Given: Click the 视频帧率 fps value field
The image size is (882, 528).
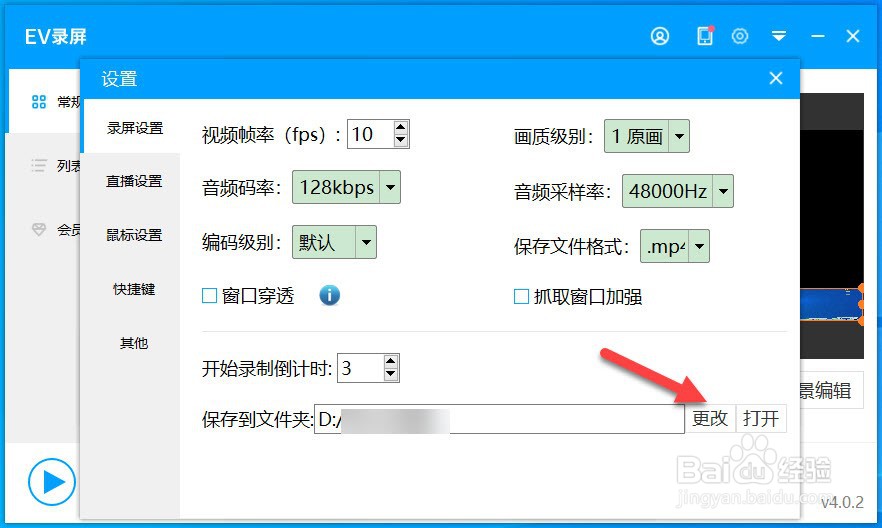Looking at the screenshot, I should 370,134.
